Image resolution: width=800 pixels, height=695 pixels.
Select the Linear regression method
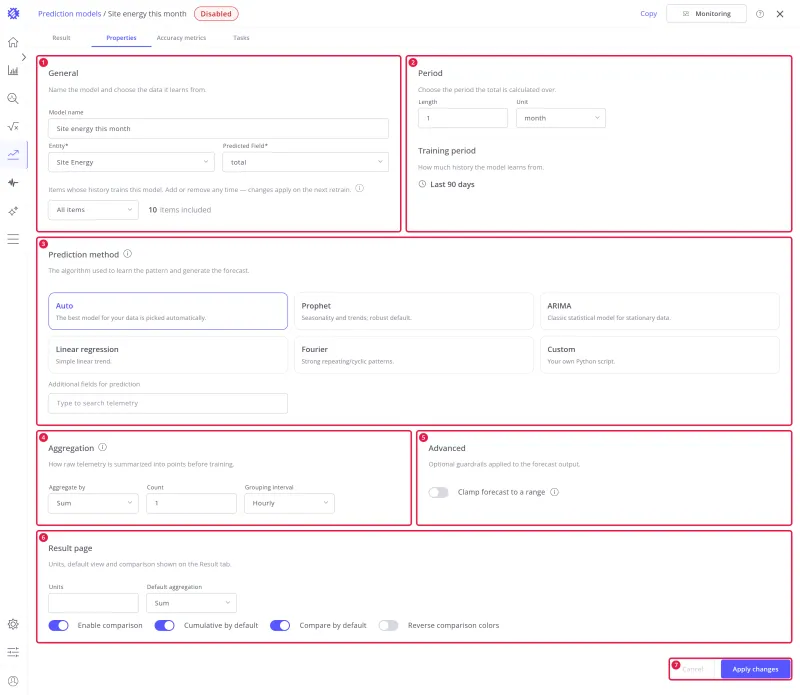[x=168, y=355]
